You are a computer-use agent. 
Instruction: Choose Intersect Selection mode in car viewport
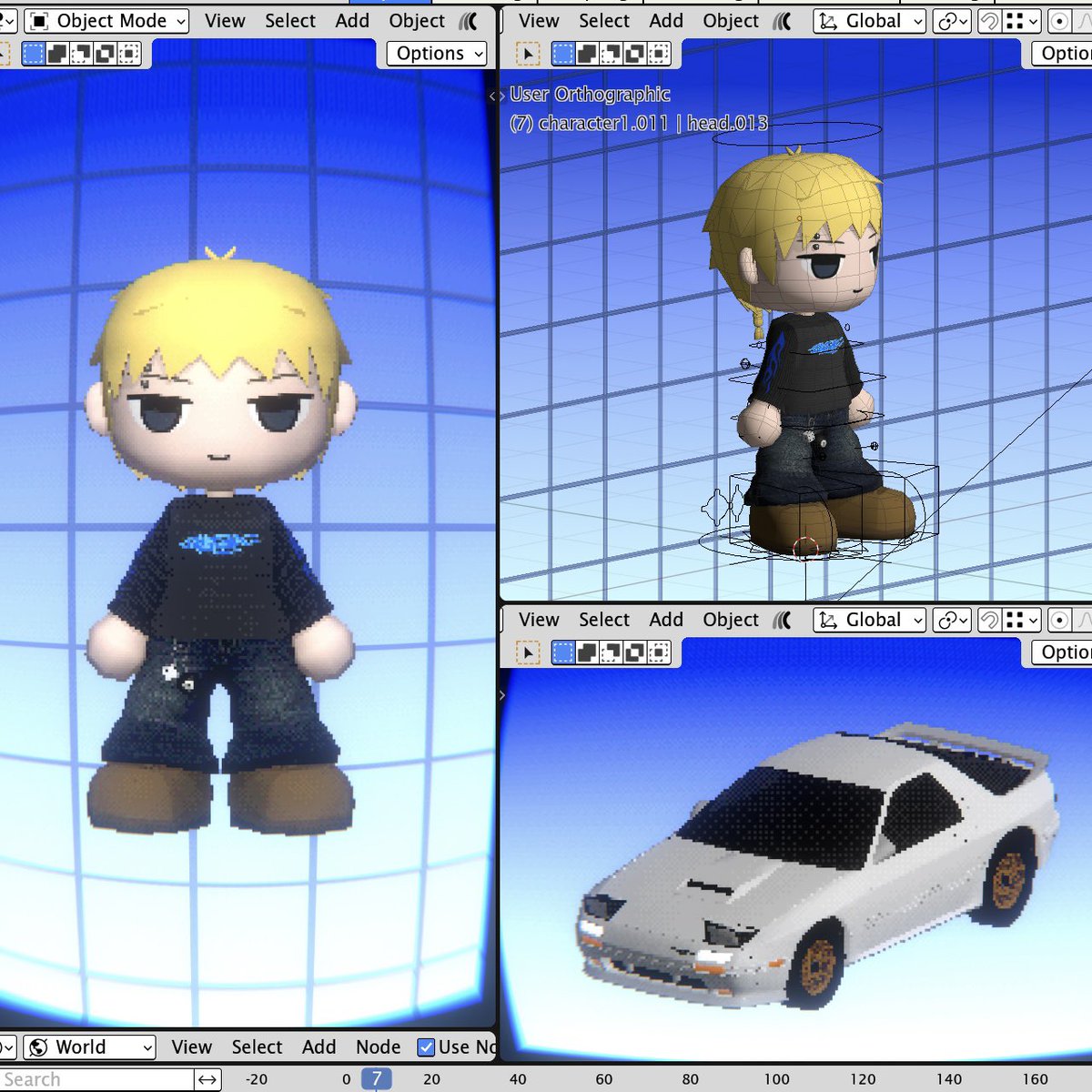click(x=658, y=652)
